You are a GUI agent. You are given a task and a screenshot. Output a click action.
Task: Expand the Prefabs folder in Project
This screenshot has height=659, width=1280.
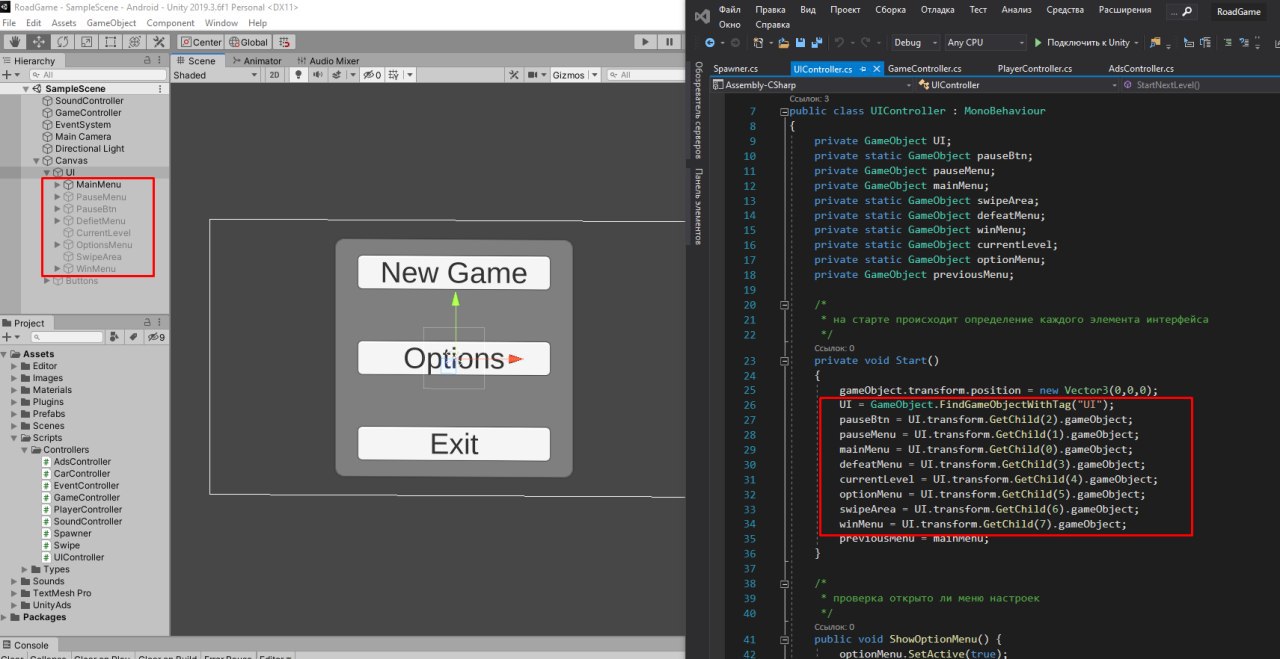point(15,414)
